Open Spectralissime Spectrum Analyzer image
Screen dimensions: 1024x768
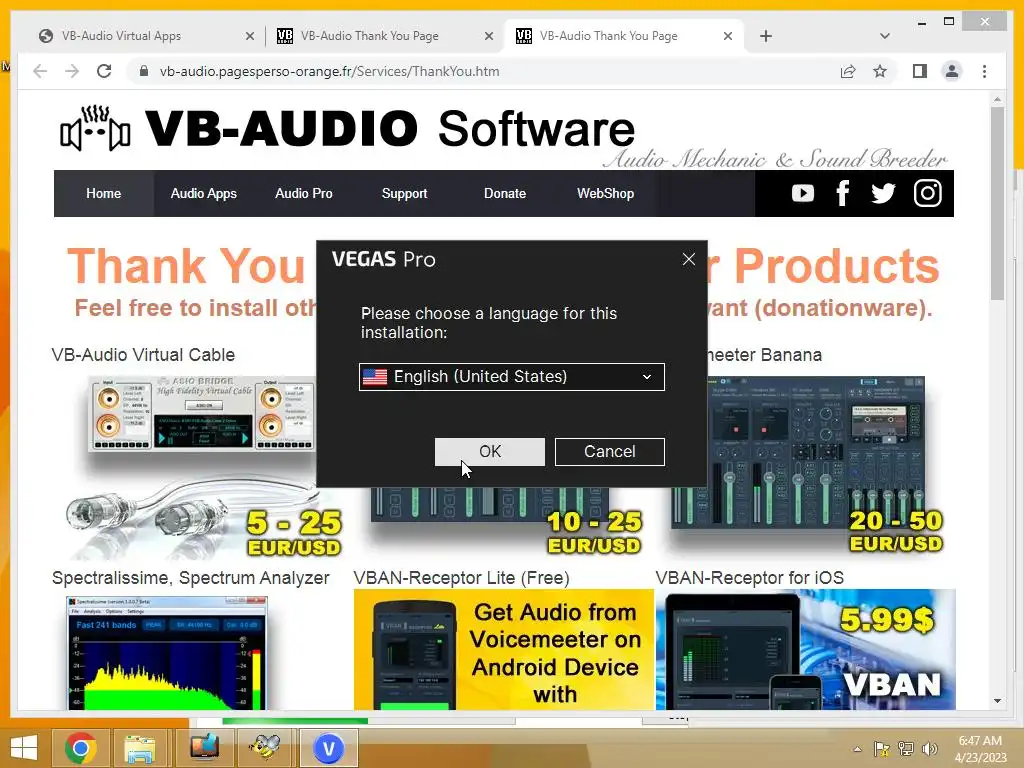coord(167,653)
